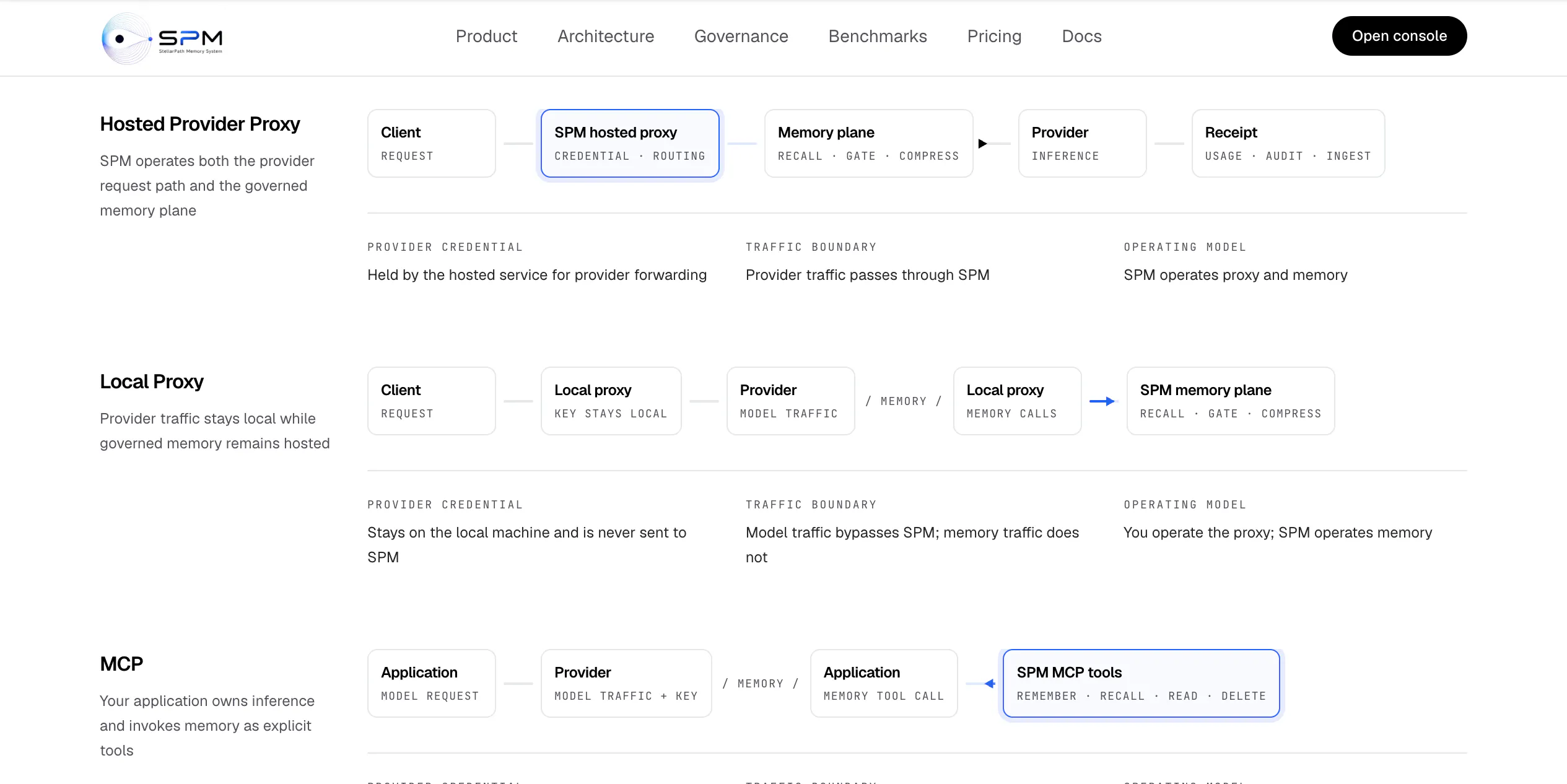Viewport: 1567px width, 784px height.
Task: Click the hosted section PROVIDER CREDENTIAL label
Action: (445, 247)
